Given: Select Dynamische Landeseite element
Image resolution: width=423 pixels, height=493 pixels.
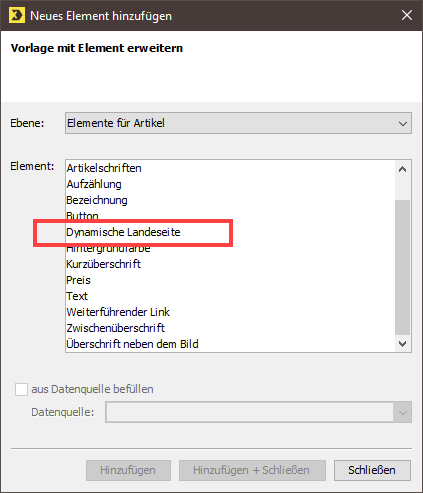Looking at the screenshot, I should (x=123, y=232).
